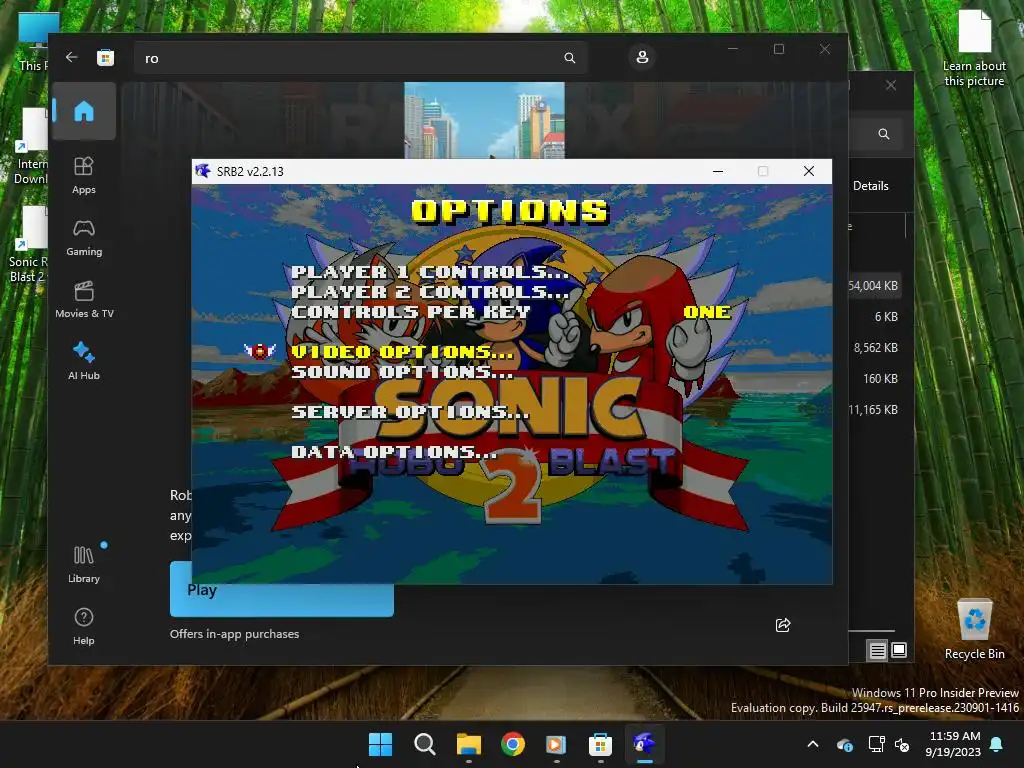This screenshot has height=768, width=1024.
Task: Open the Store user account icon
Action: click(642, 57)
